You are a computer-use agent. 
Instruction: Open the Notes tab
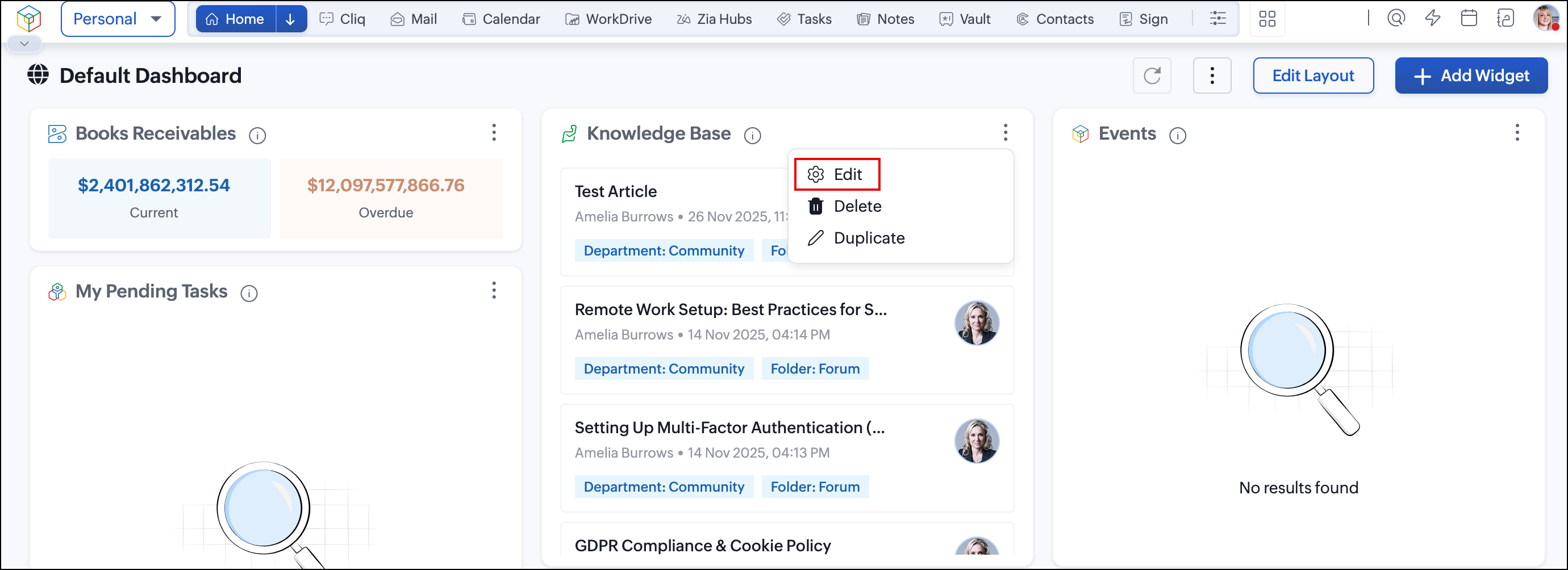click(x=886, y=19)
